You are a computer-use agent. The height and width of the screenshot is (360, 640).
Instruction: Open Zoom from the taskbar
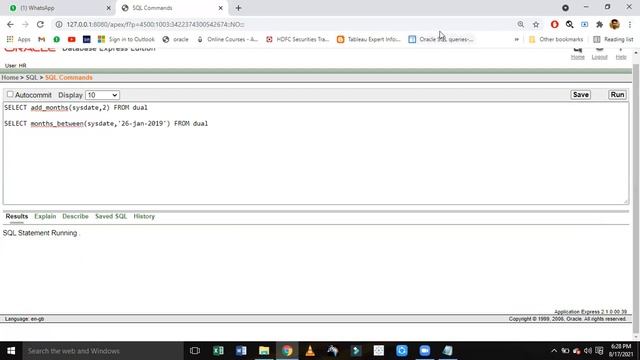424,351
